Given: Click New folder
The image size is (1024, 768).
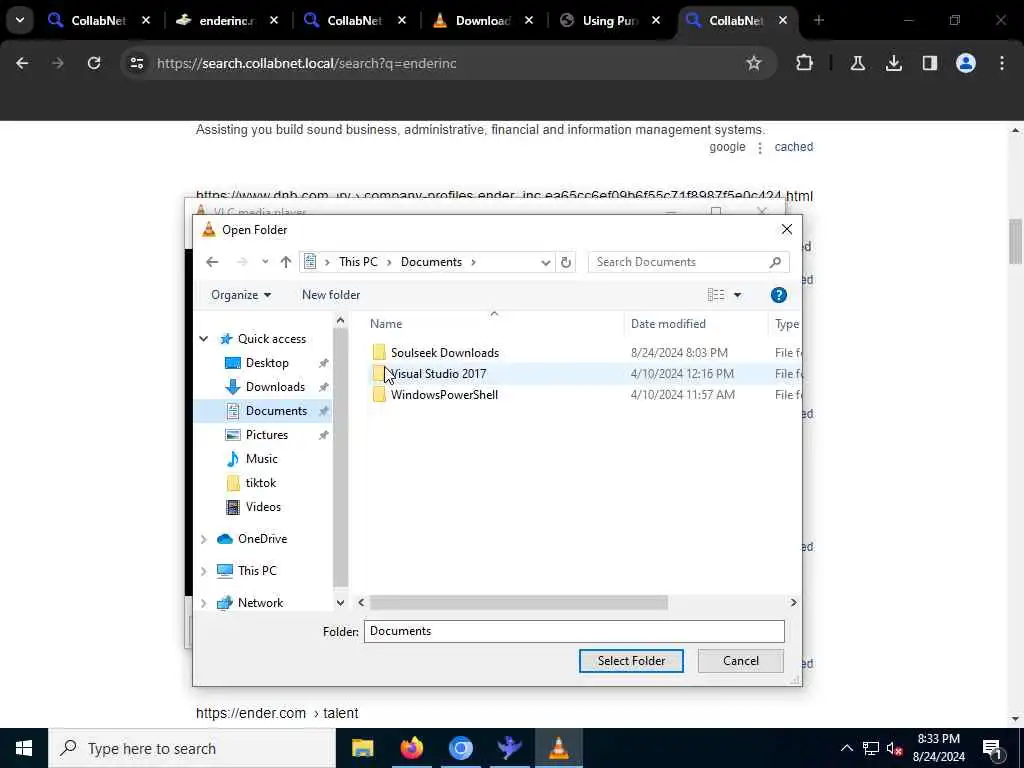Looking at the screenshot, I should 331,295.
